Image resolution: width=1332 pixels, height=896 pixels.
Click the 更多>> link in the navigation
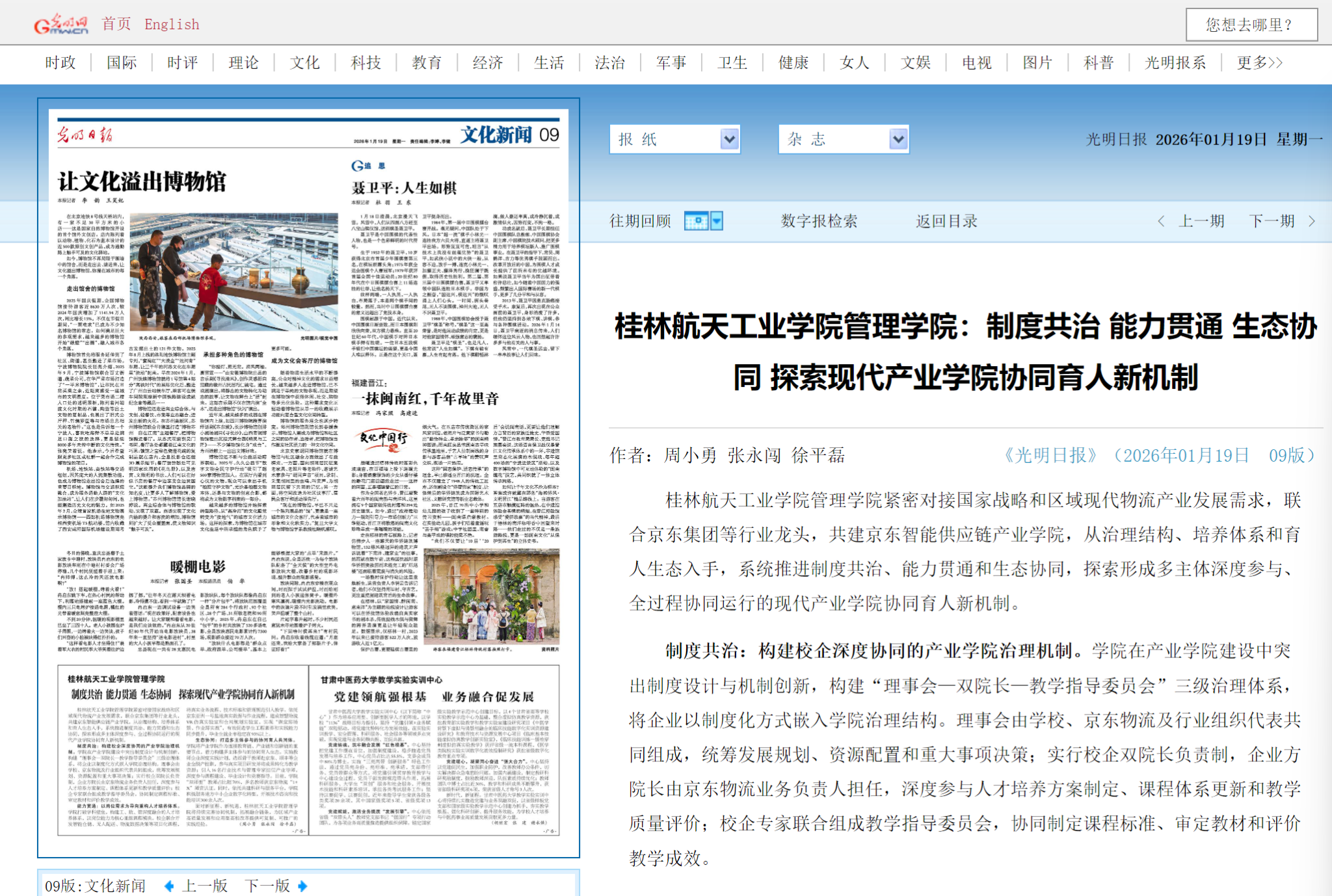[1259, 63]
